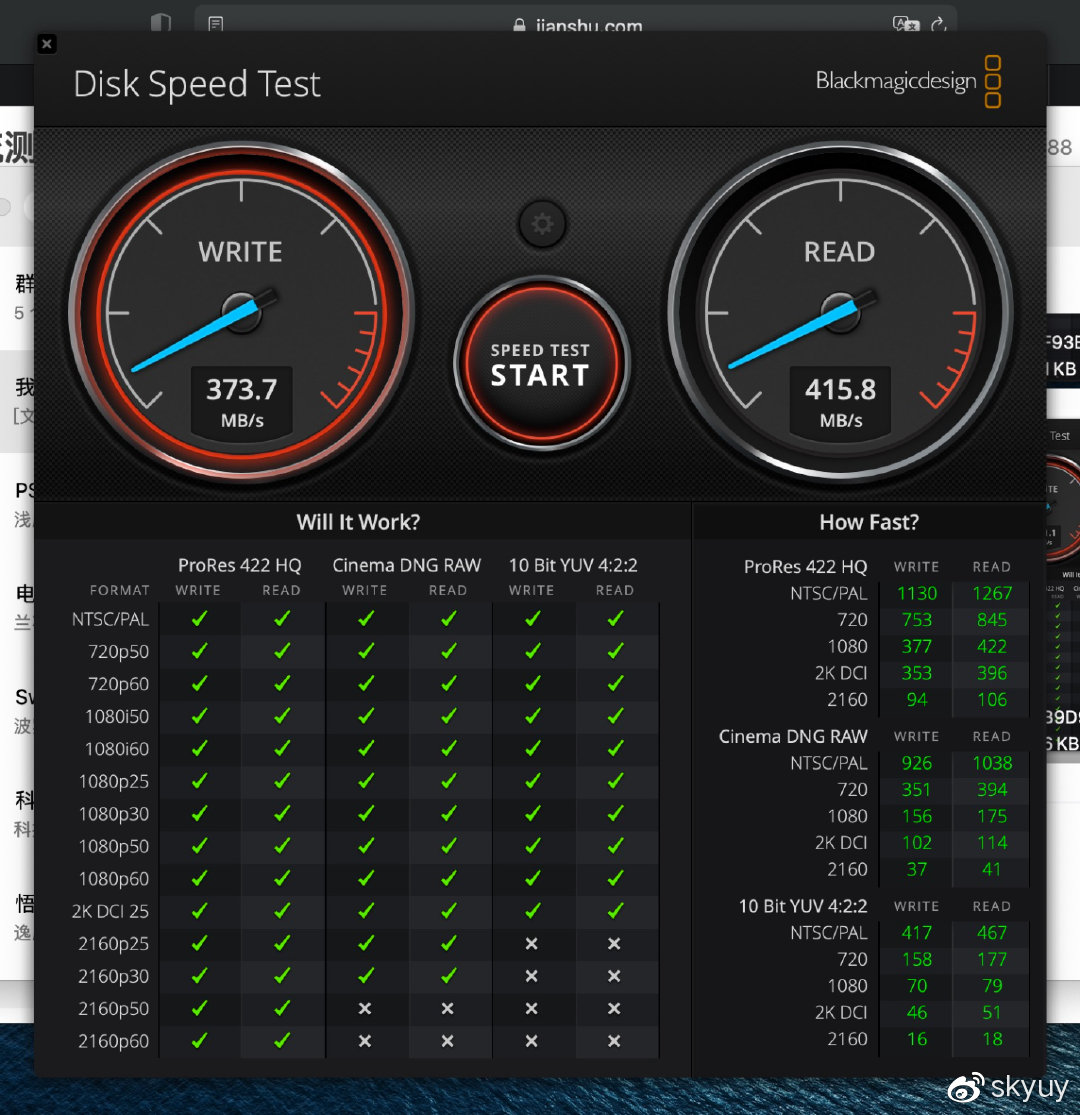The image size is (1080, 1115).
Task: Click 10 Bit YUV write cross in 2160p25 row
Action: (531, 944)
